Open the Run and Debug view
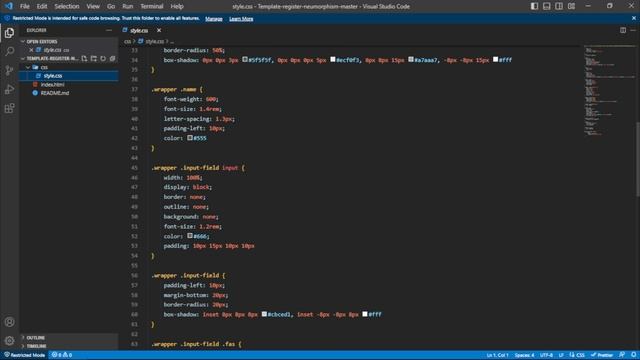The height and width of the screenshot is (360, 640). point(9,89)
